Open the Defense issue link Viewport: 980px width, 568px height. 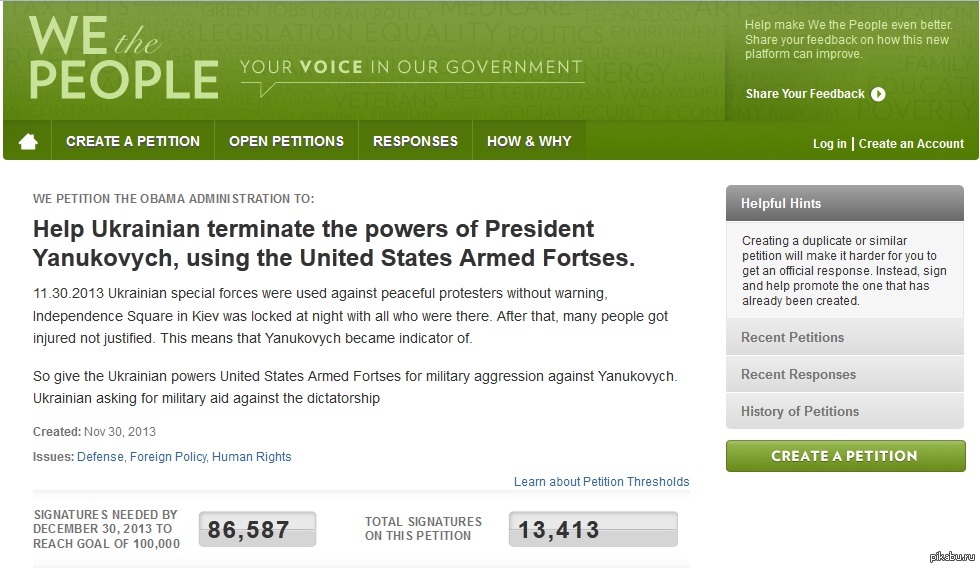[x=100, y=457]
